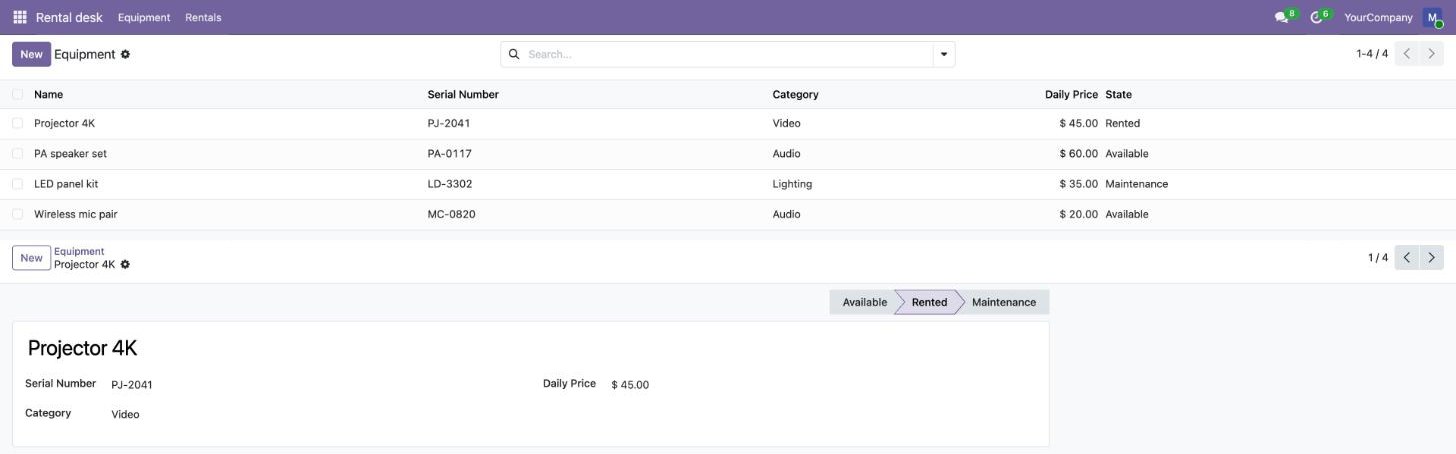Click the Video category cell in the list

786,123
